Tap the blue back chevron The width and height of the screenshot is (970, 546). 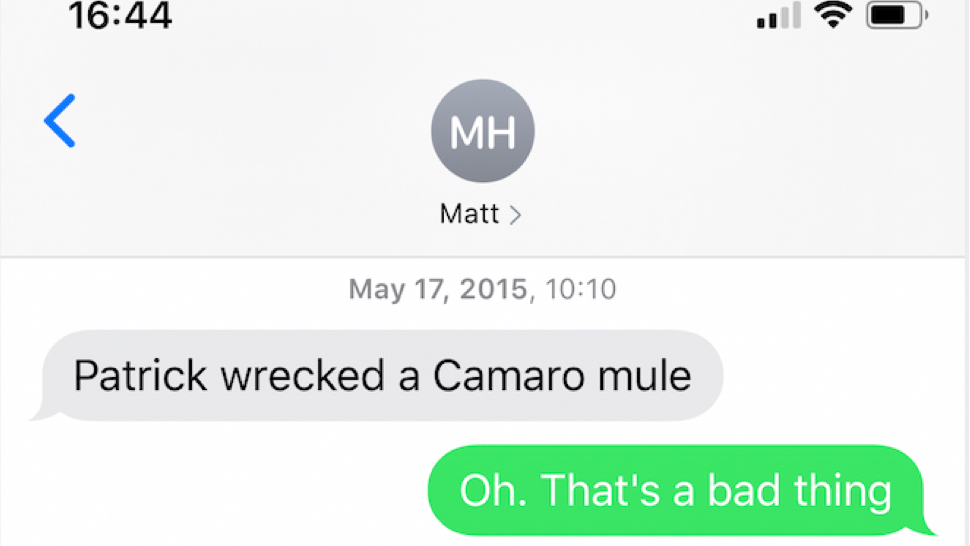(59, 121)
